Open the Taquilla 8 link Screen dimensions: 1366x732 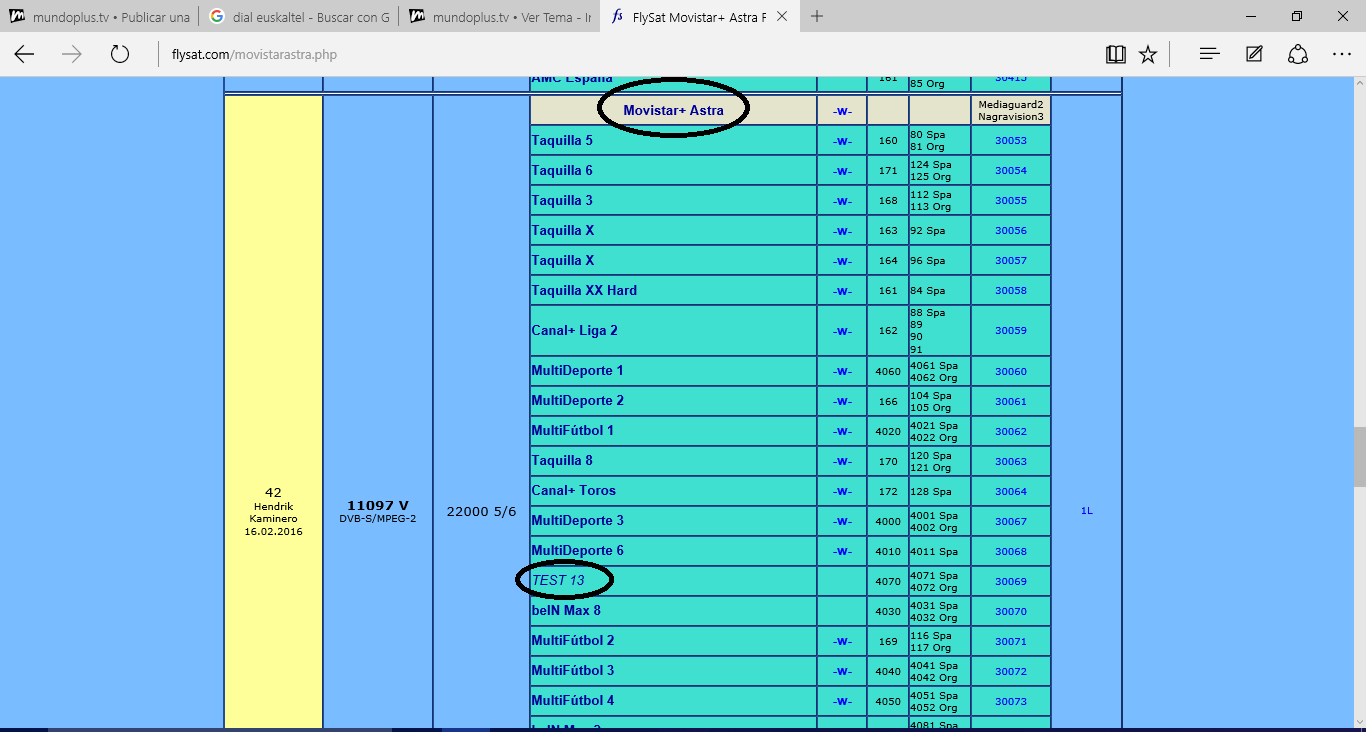[562, 460]
